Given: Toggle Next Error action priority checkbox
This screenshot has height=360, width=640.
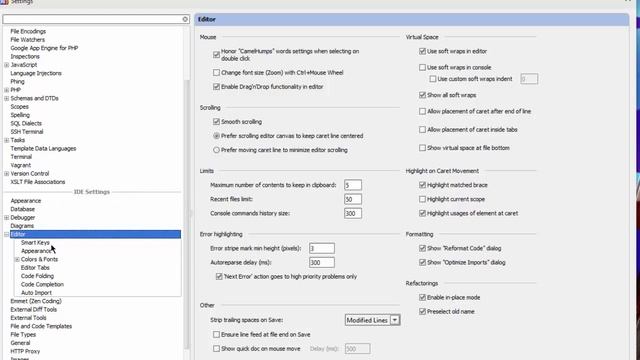Looking at the screenshot, I should coord(219,277).
